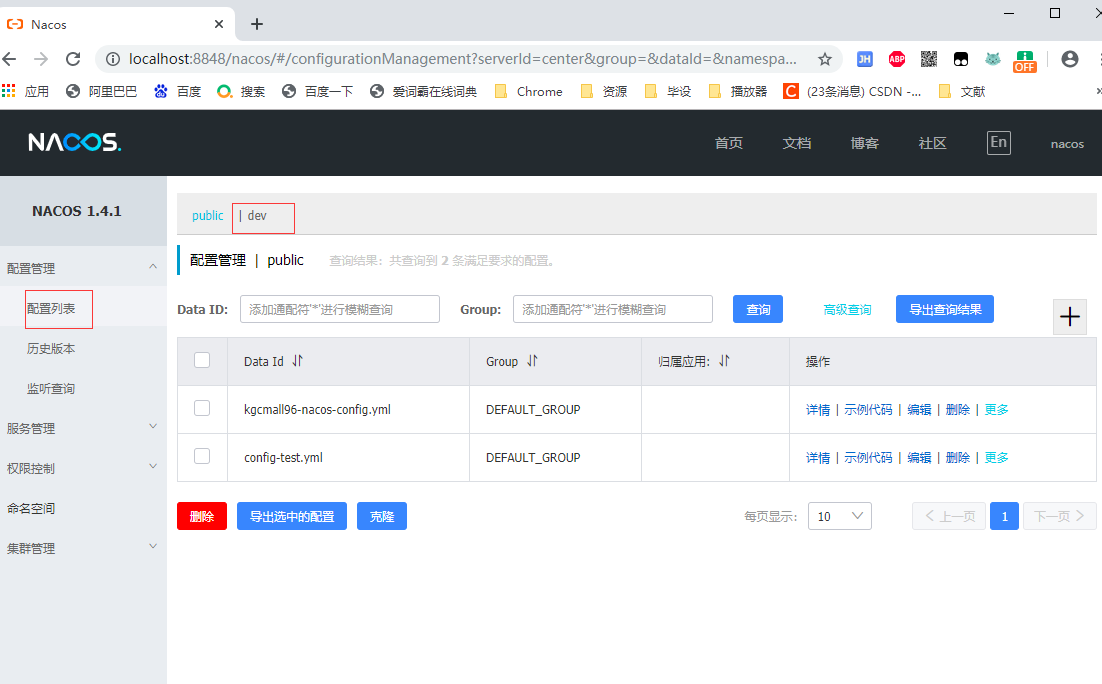The width and height of the screenshot is (1102, 684).
Task: Open 历史版本 in the sidebar
Action: [x=51, y=349]
